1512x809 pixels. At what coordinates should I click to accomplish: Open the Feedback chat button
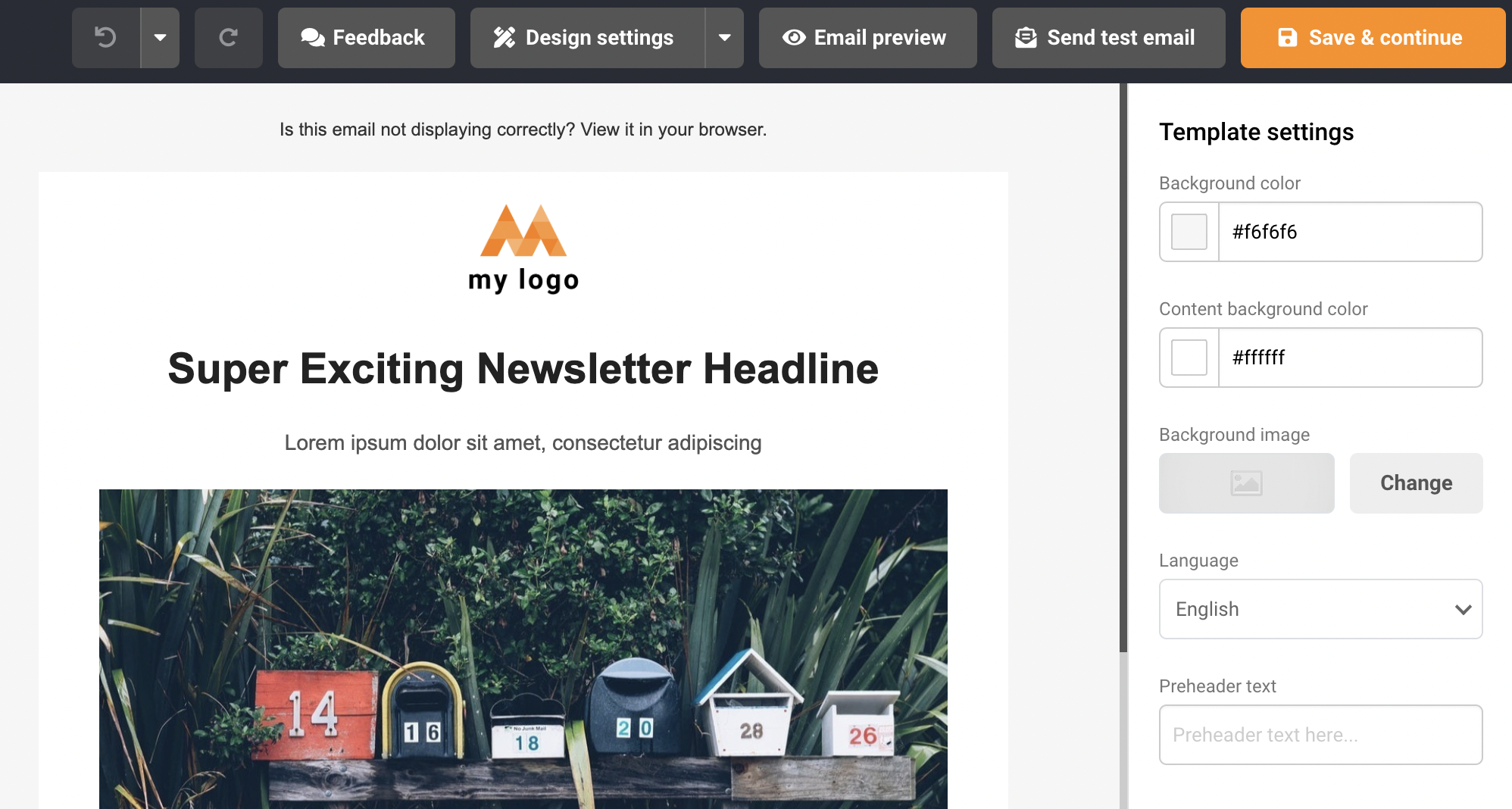[x=367, y=37]
